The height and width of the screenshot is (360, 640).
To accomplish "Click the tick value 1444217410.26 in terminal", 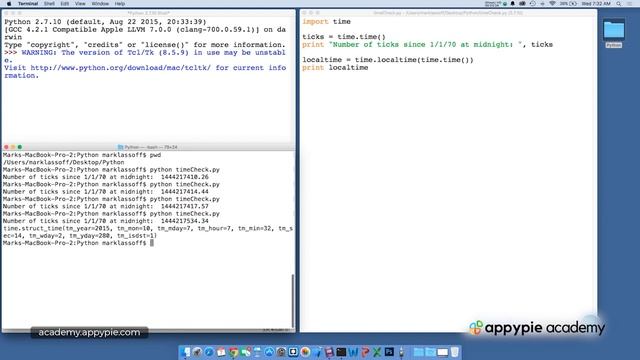I will tap(184, 177).
